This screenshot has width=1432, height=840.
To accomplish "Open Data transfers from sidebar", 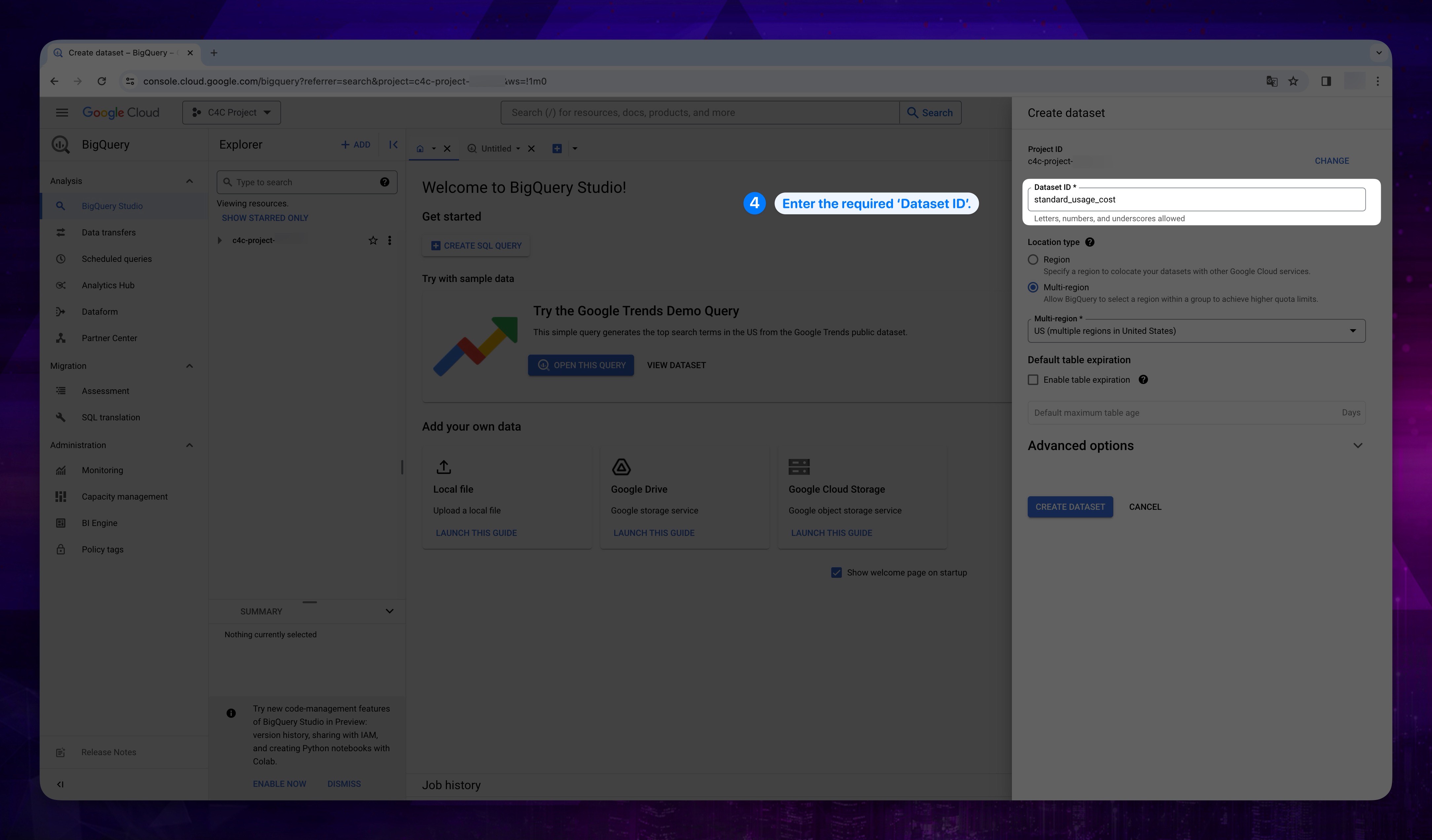I will pyautogui.click(x=109, y=232).
